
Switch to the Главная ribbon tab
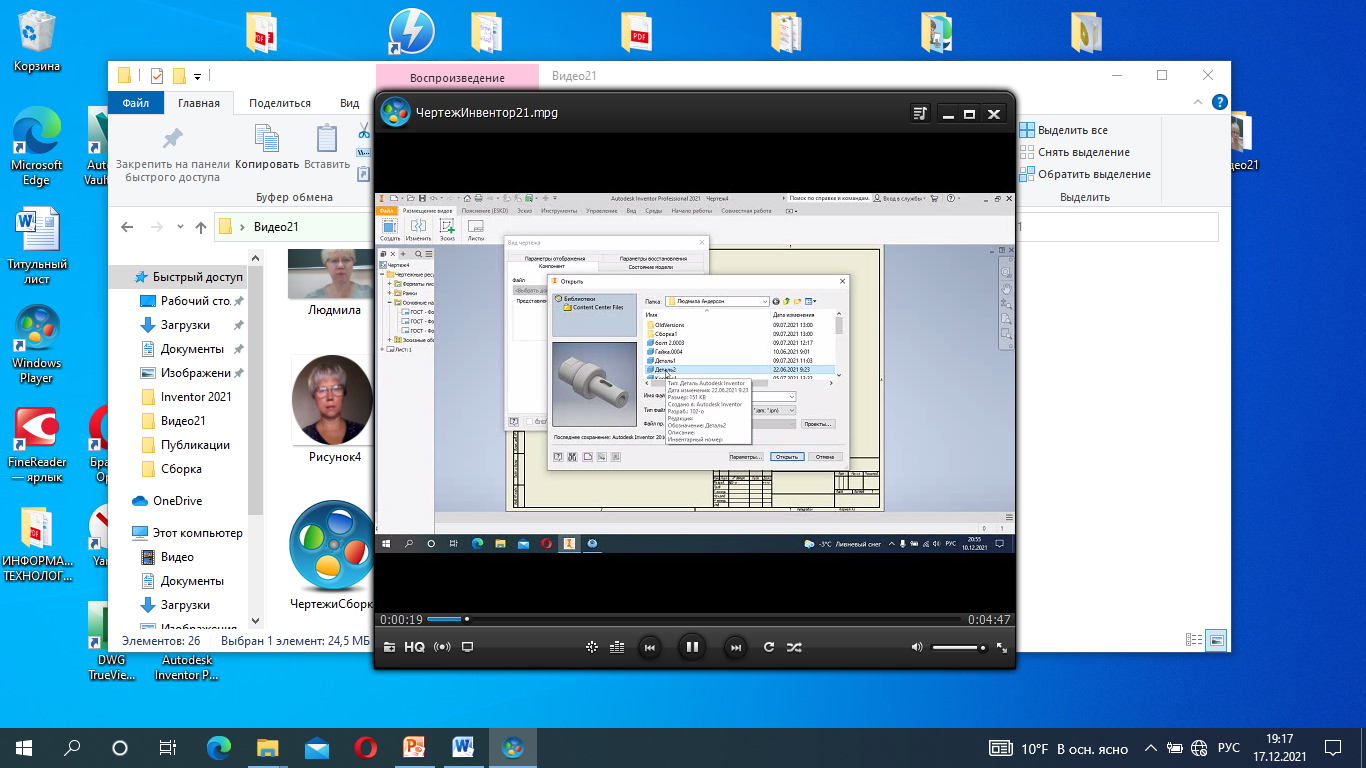(198, 103)
